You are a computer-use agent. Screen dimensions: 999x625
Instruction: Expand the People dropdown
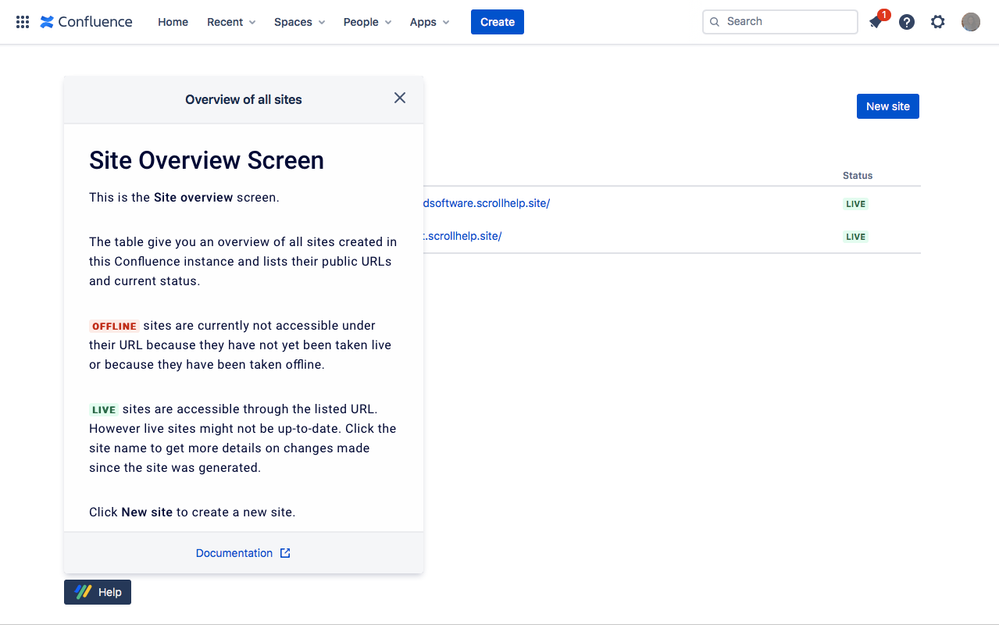tap(367, 22)
